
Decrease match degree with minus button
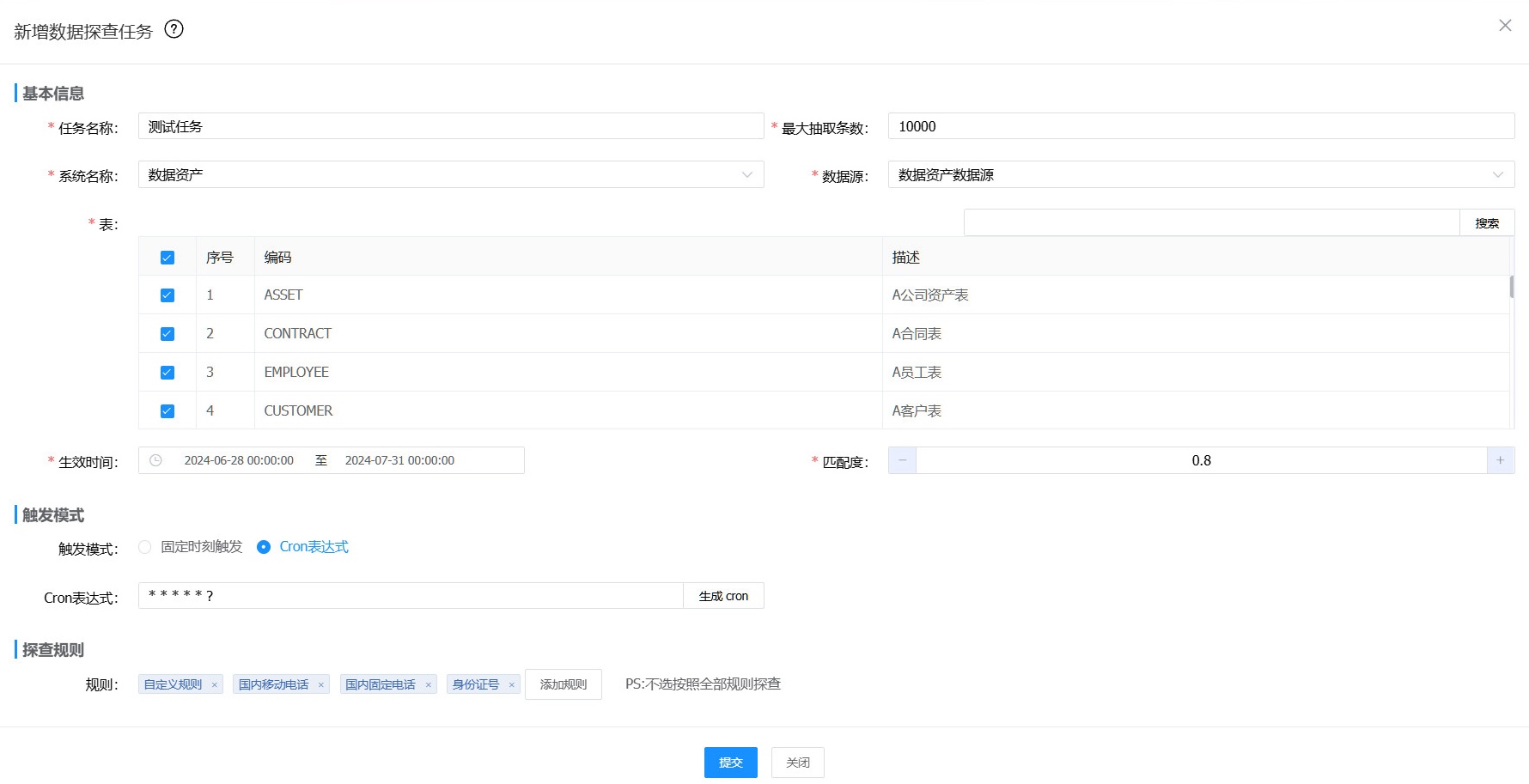point(902,461)
